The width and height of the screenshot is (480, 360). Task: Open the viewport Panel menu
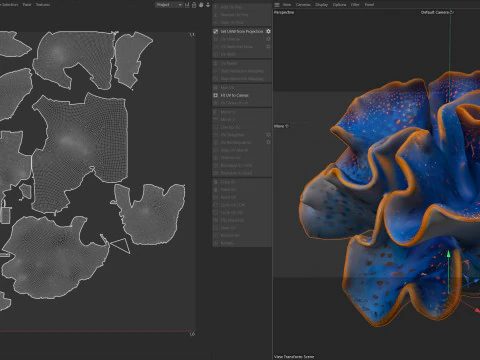pos(369,5)
